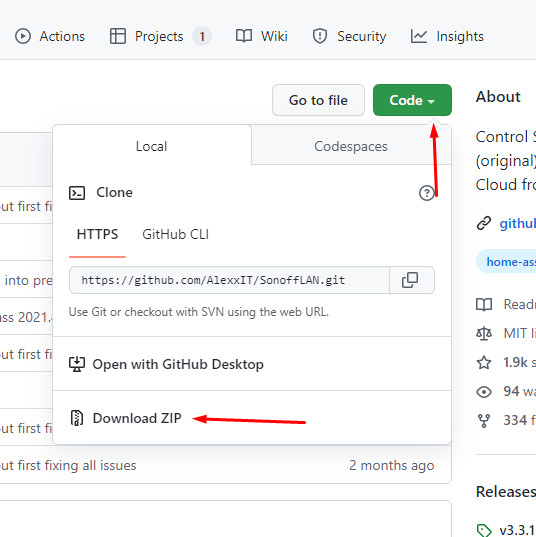Select the Local tab
Viewport: 536px width, 537px height.
coord(152,146)
